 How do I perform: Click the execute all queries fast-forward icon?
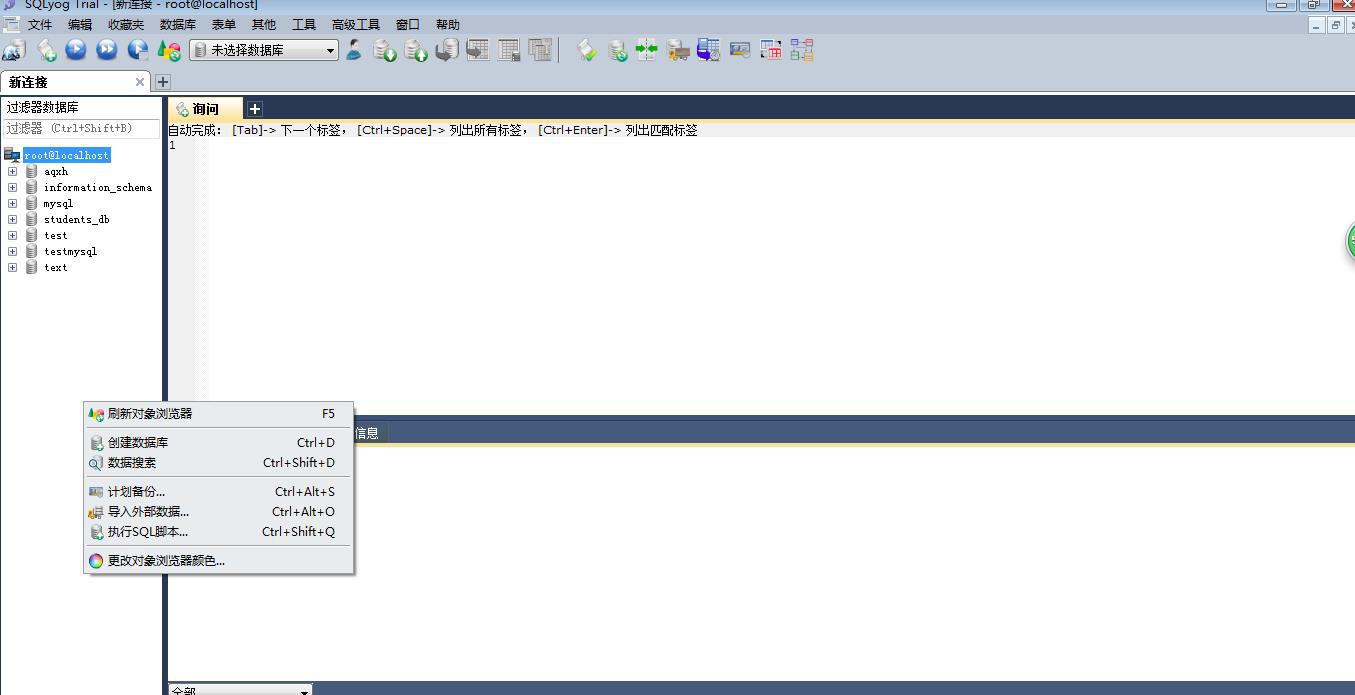point(107,50)
